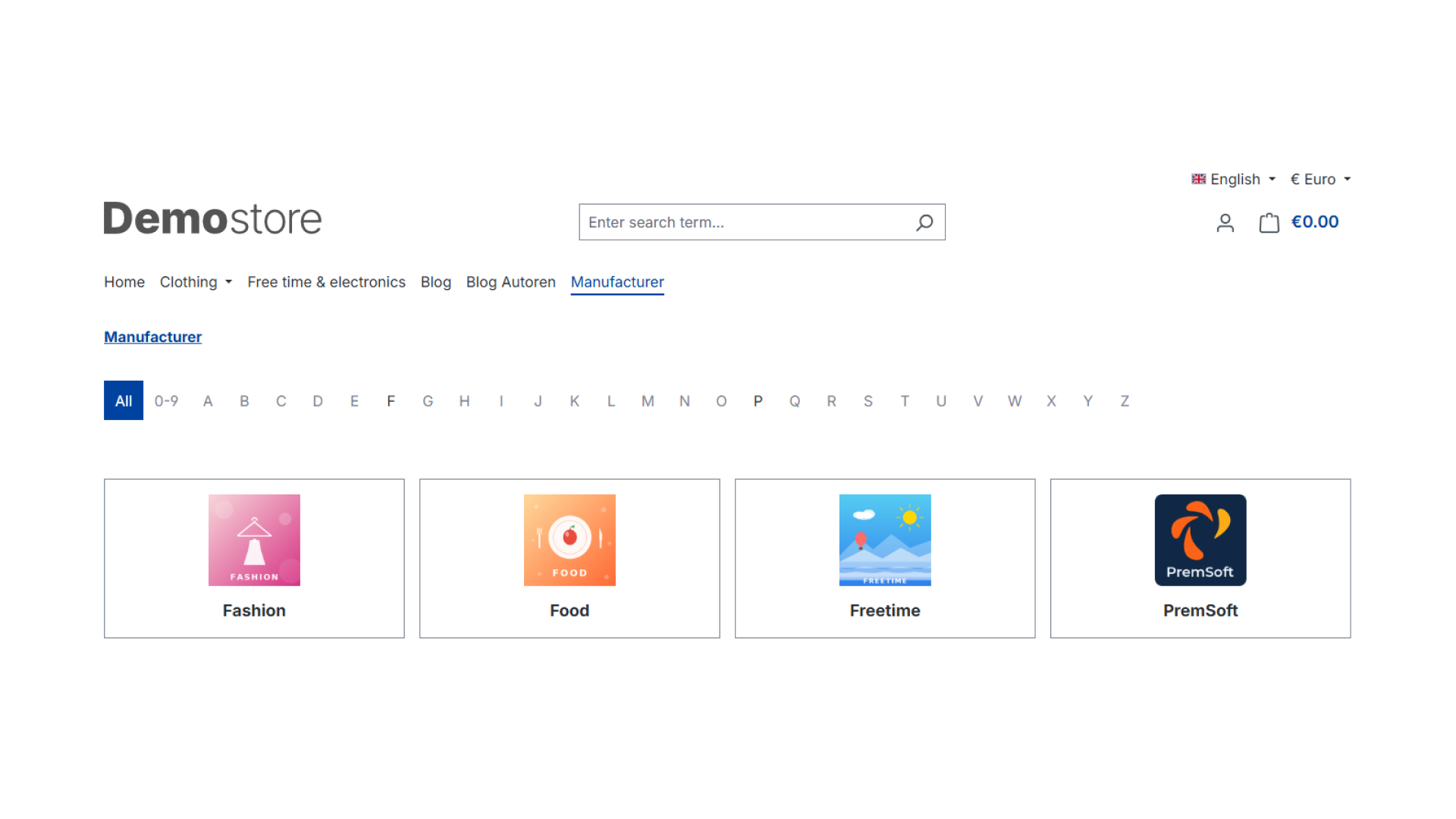The height and width of the screenshot is (819, 1456).
Task: Filter manufacturers by letter G
Action: tap(428, 400)
